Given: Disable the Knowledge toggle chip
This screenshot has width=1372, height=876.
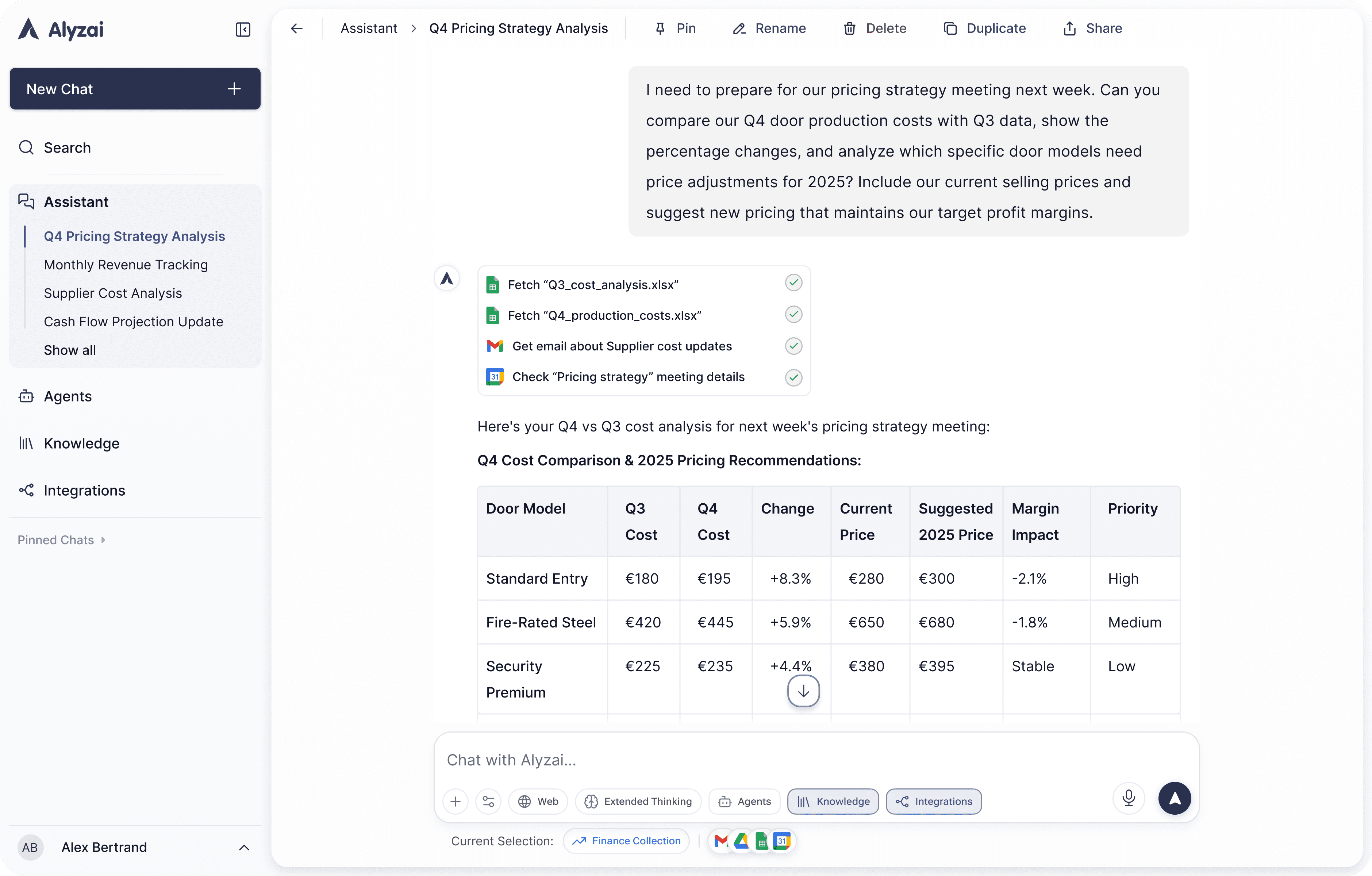Looking at the screenshot, I should tap(833, 801).
